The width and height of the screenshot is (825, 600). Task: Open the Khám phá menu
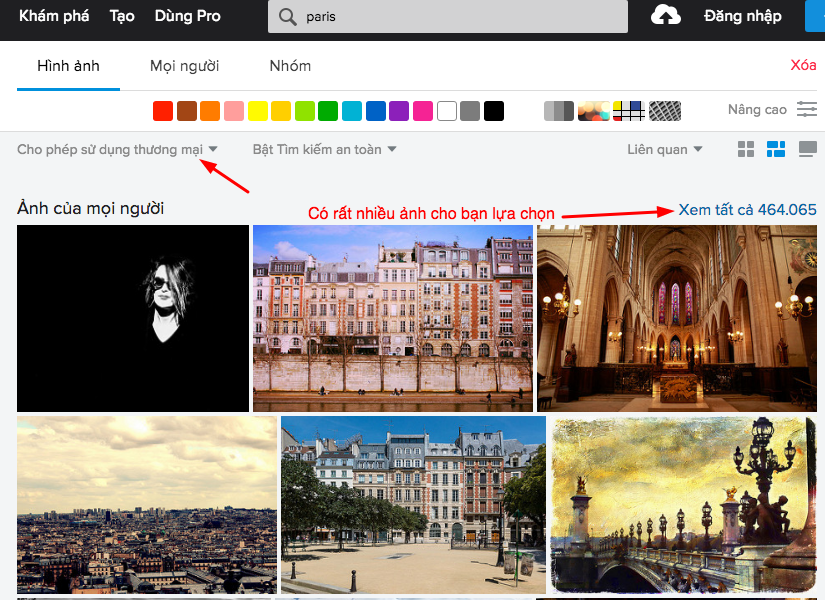point(53,16)
